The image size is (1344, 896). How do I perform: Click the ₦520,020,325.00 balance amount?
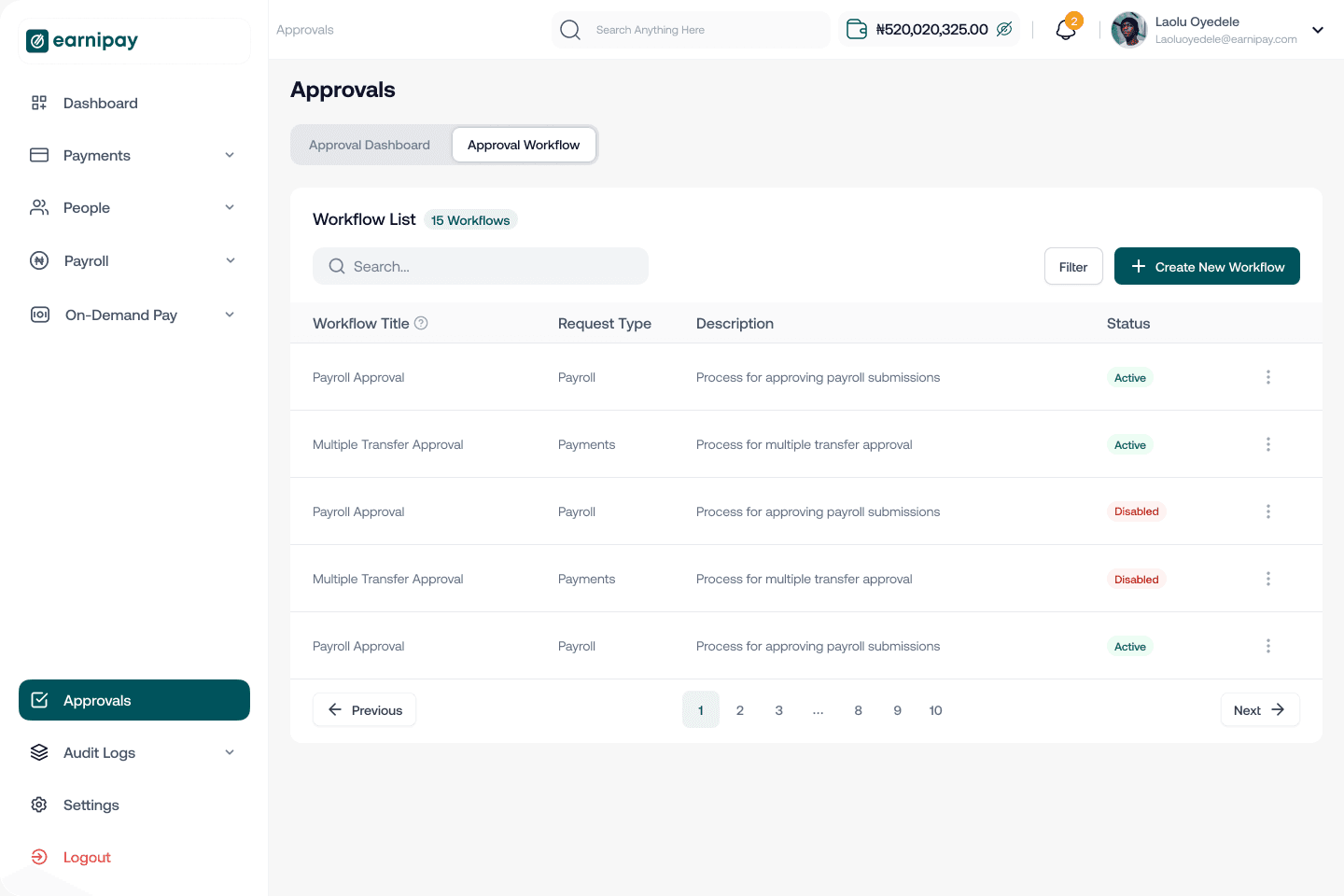pos(932,29)
